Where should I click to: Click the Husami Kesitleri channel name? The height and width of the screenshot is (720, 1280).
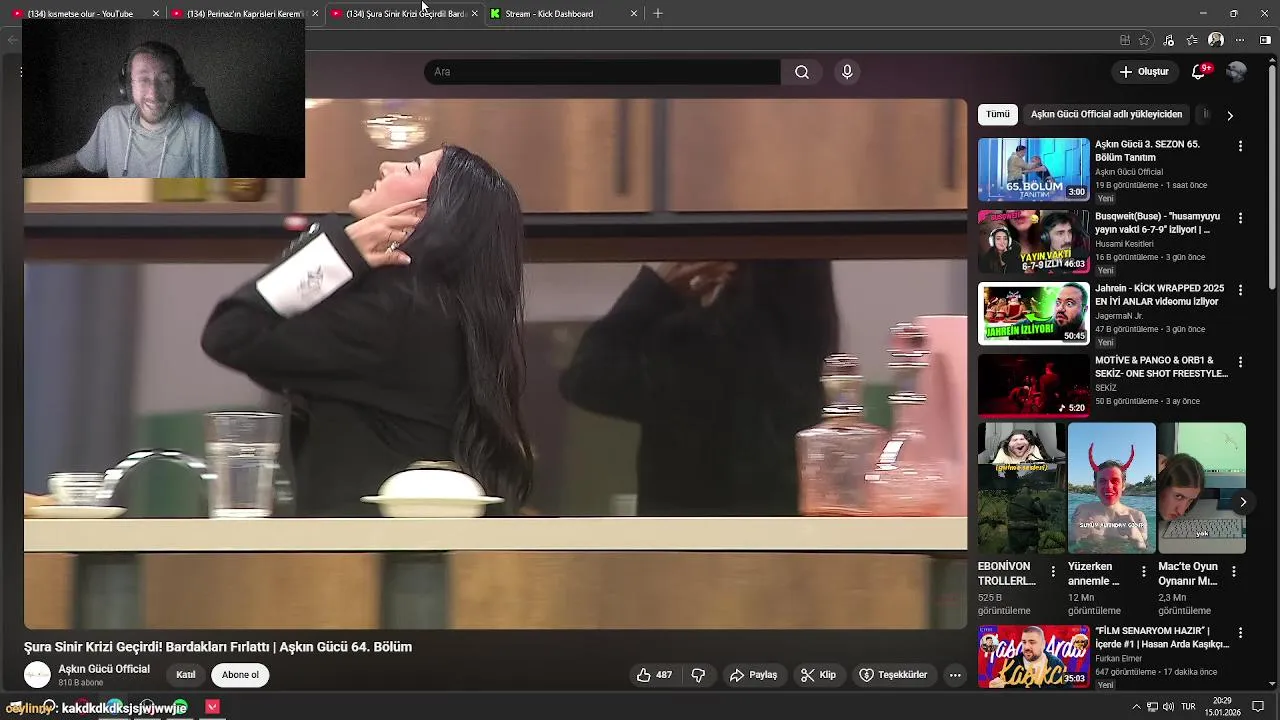1124,244
